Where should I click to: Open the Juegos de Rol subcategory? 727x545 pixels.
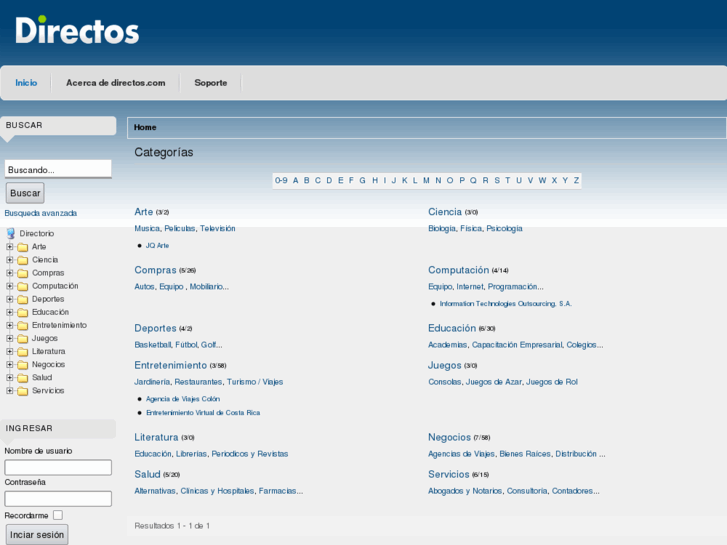point(552,382)
